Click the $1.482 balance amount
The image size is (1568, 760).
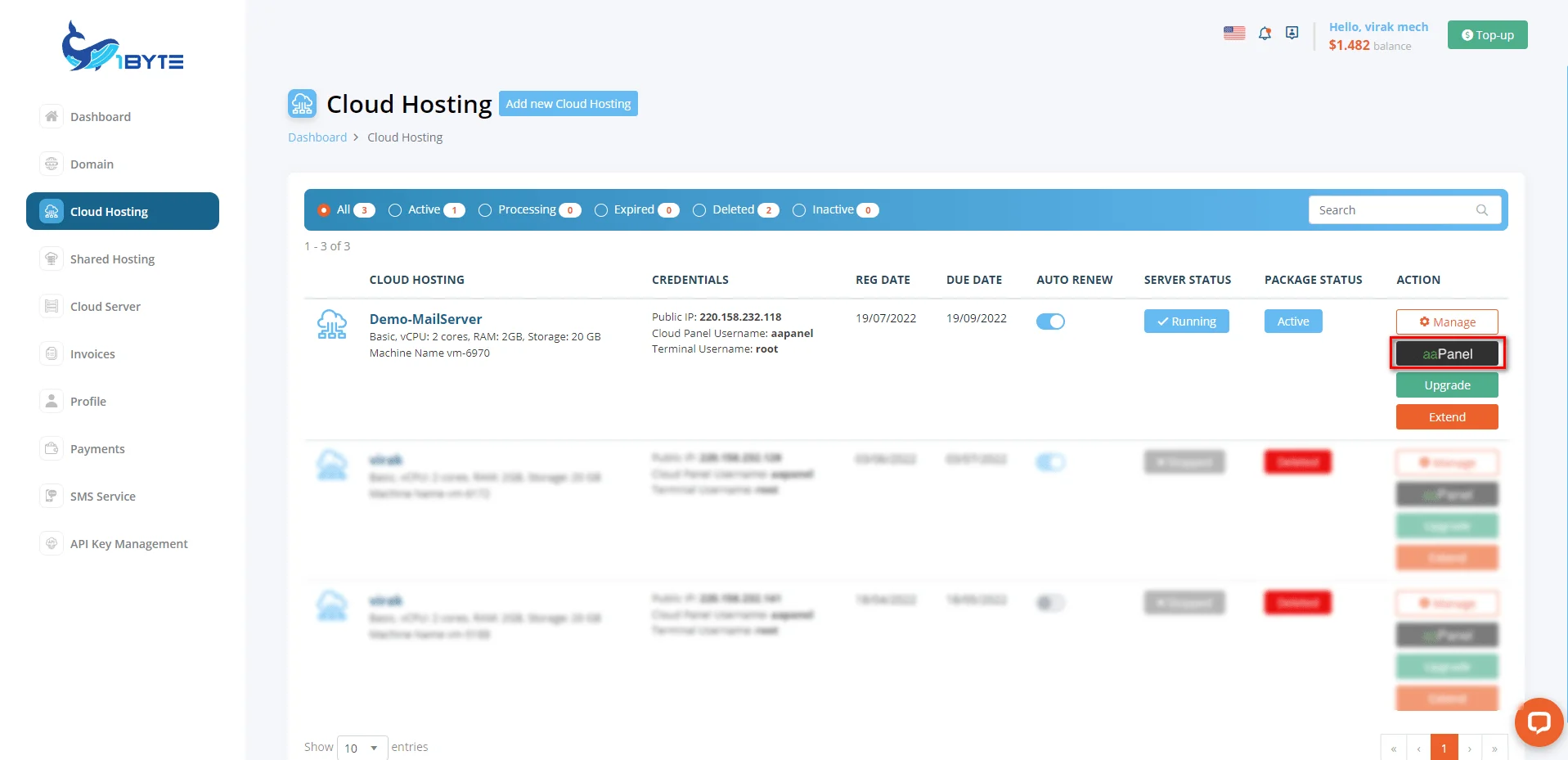[1349, 46]
